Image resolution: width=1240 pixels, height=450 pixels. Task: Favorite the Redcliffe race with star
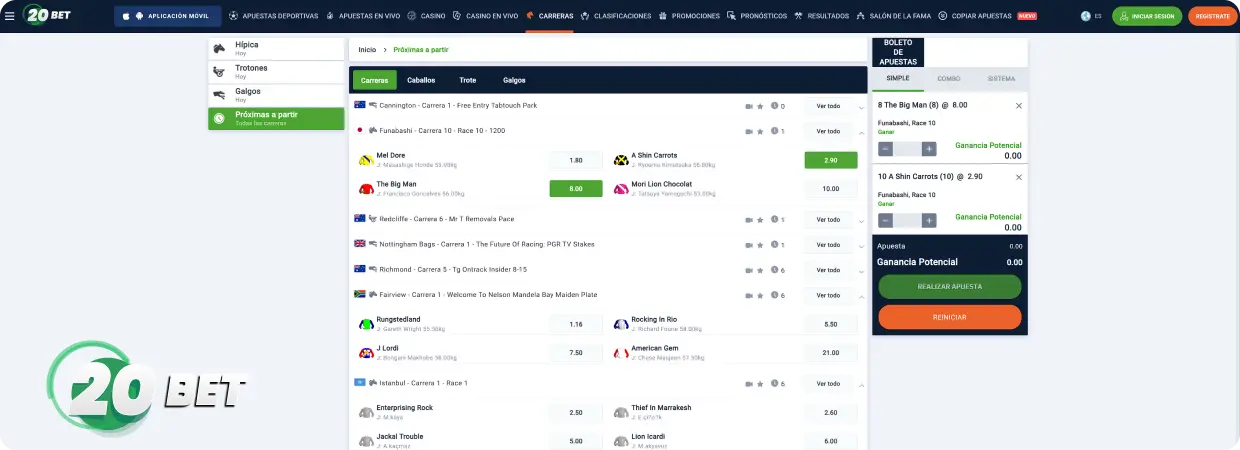760,219
